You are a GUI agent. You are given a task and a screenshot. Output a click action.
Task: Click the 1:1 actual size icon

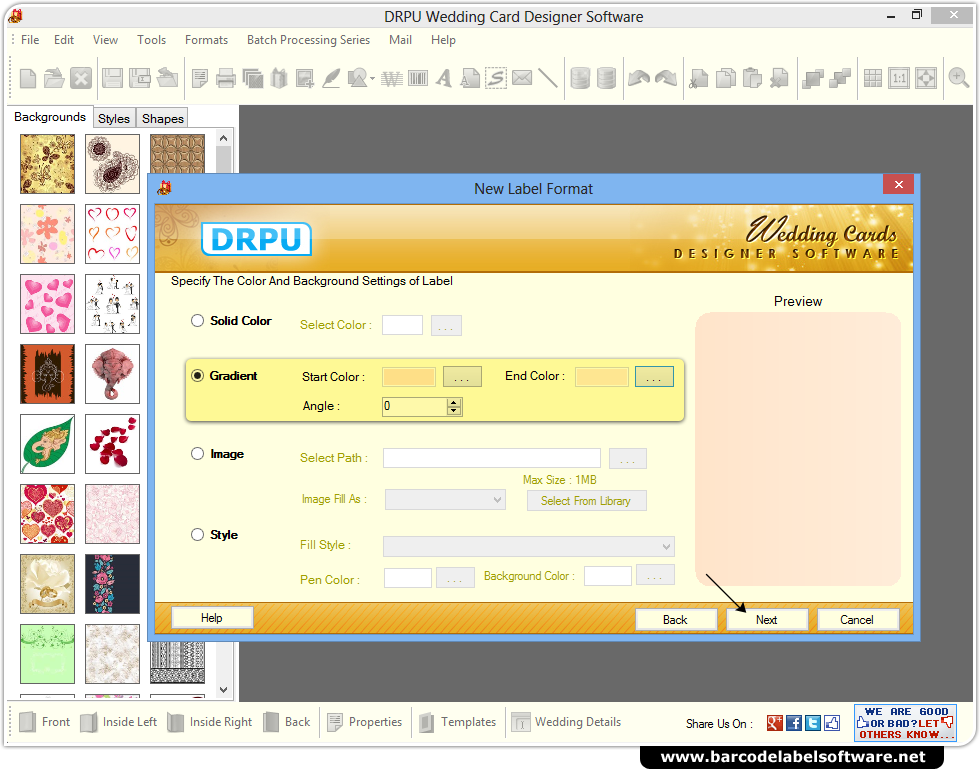click(x=899, y=79)
